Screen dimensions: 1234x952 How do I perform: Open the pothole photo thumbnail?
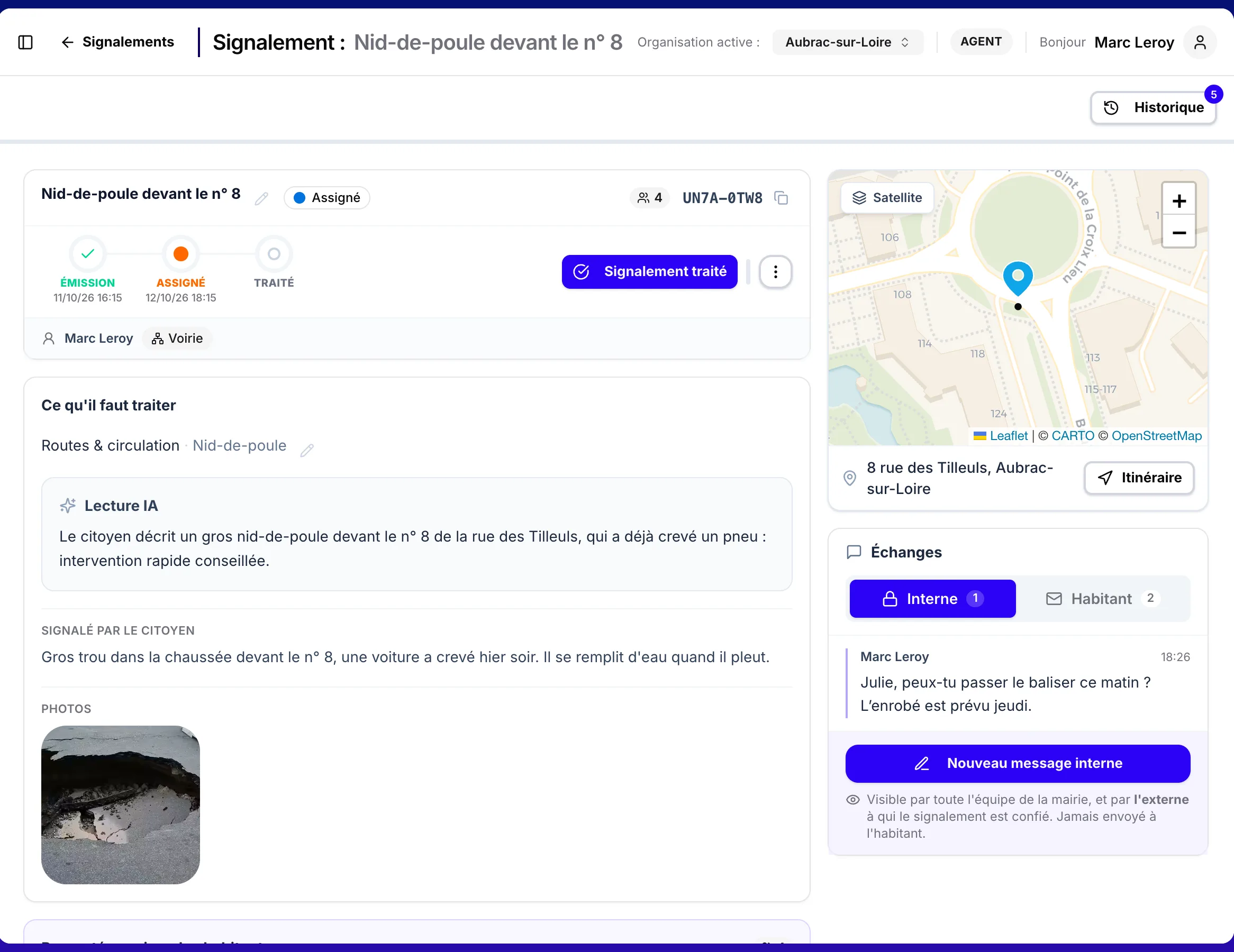(120, 804)
